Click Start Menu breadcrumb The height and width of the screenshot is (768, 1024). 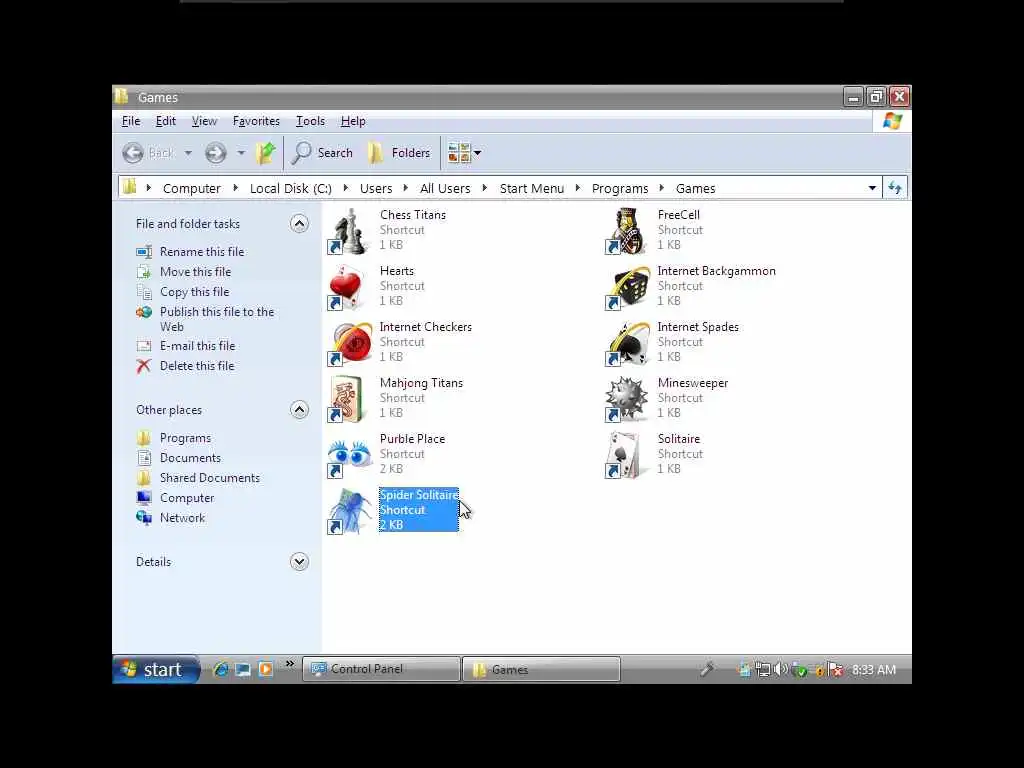(532, 188)
